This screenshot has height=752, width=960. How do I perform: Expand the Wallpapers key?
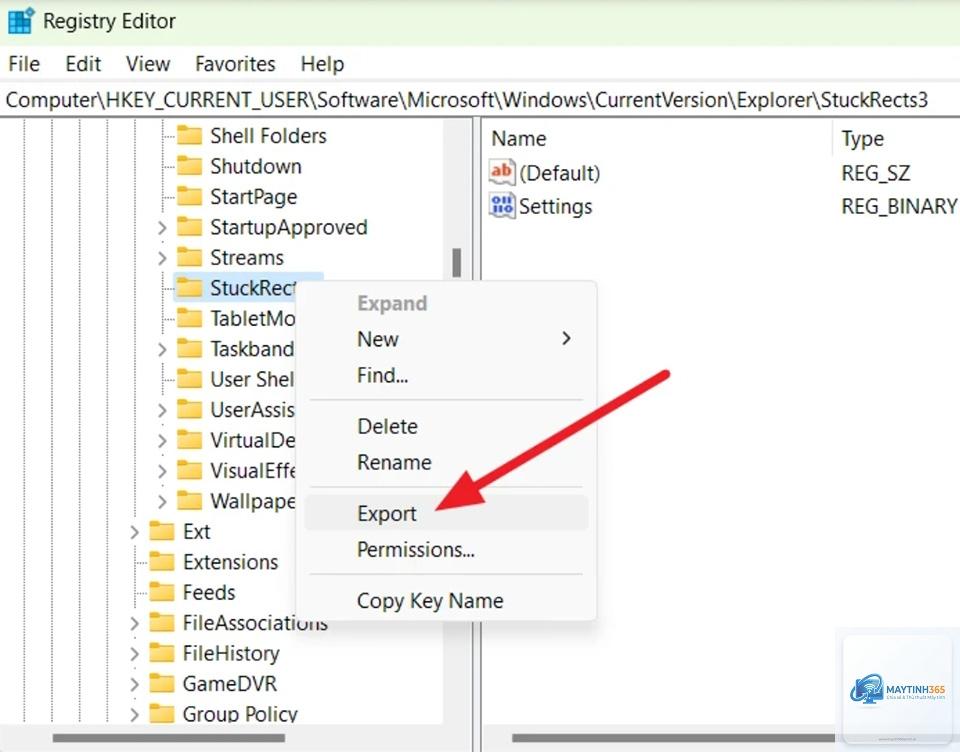click(162, 502)
